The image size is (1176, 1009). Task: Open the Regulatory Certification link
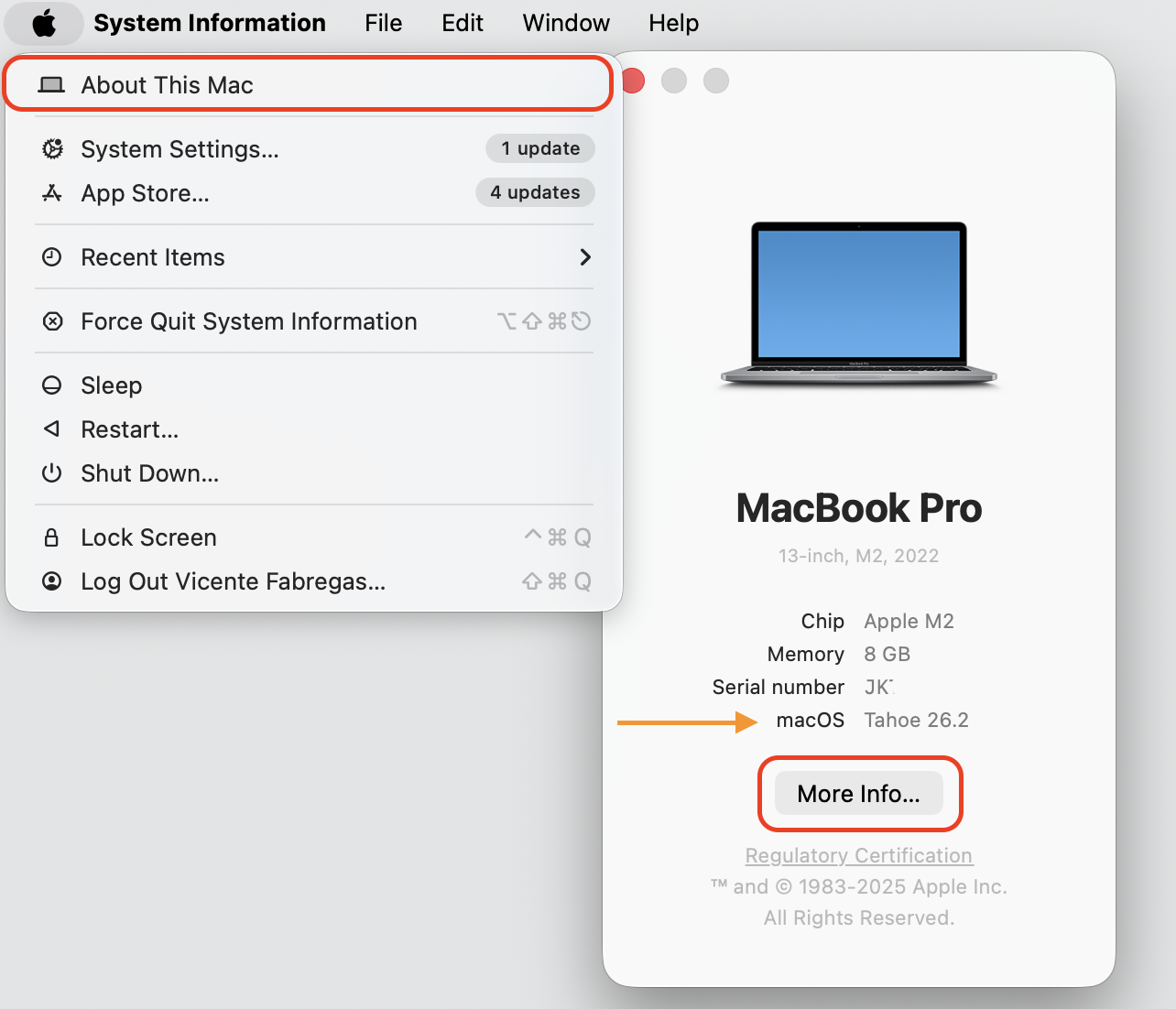[859, 855]
